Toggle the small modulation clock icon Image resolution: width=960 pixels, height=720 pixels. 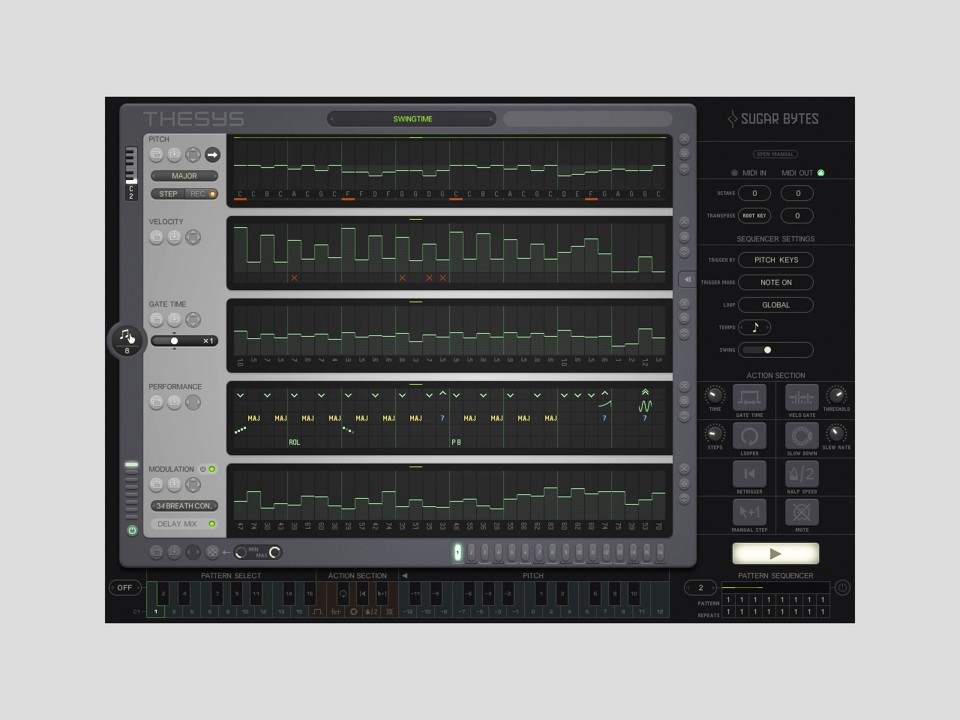(x=203, y=469)
